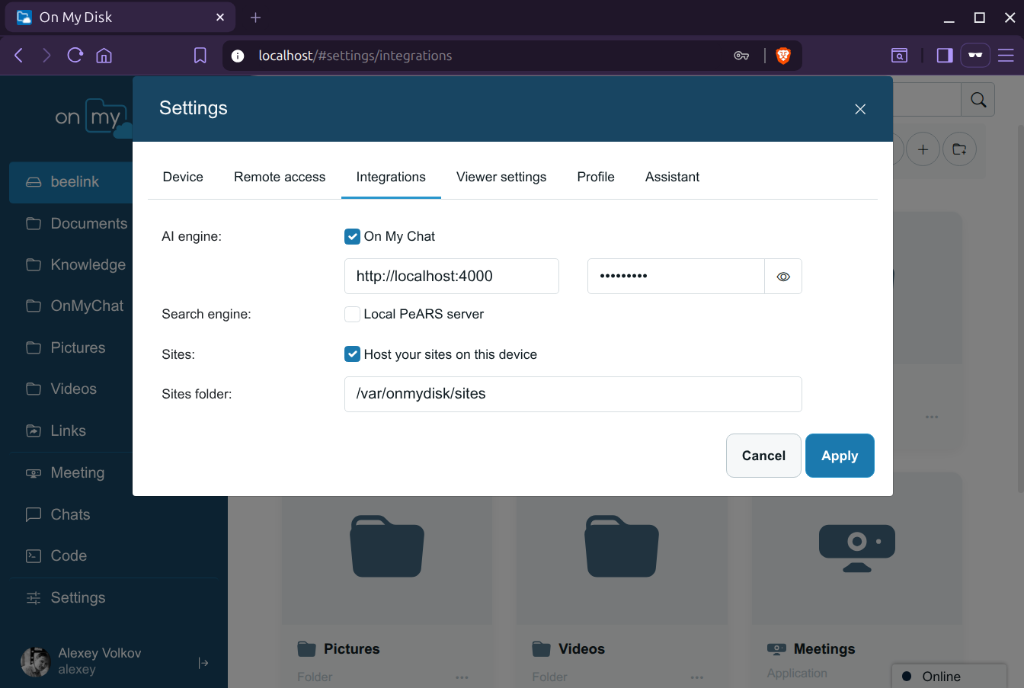Open the tab search icon left of the sidebar panel icon
The height and width of the screenshot is (688, 1024).
click(x=899, y=55)
